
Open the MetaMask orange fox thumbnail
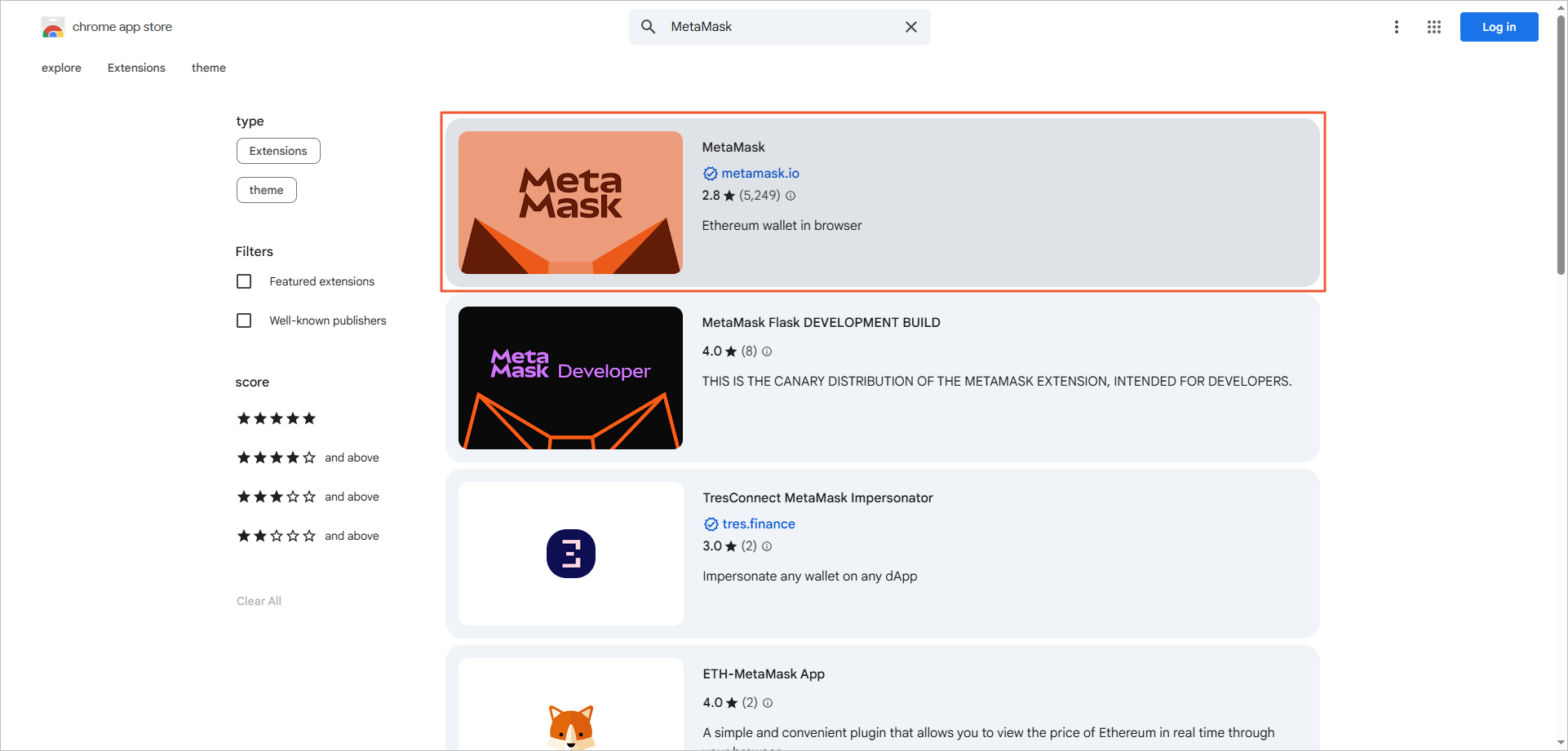[x=570, y=202]
